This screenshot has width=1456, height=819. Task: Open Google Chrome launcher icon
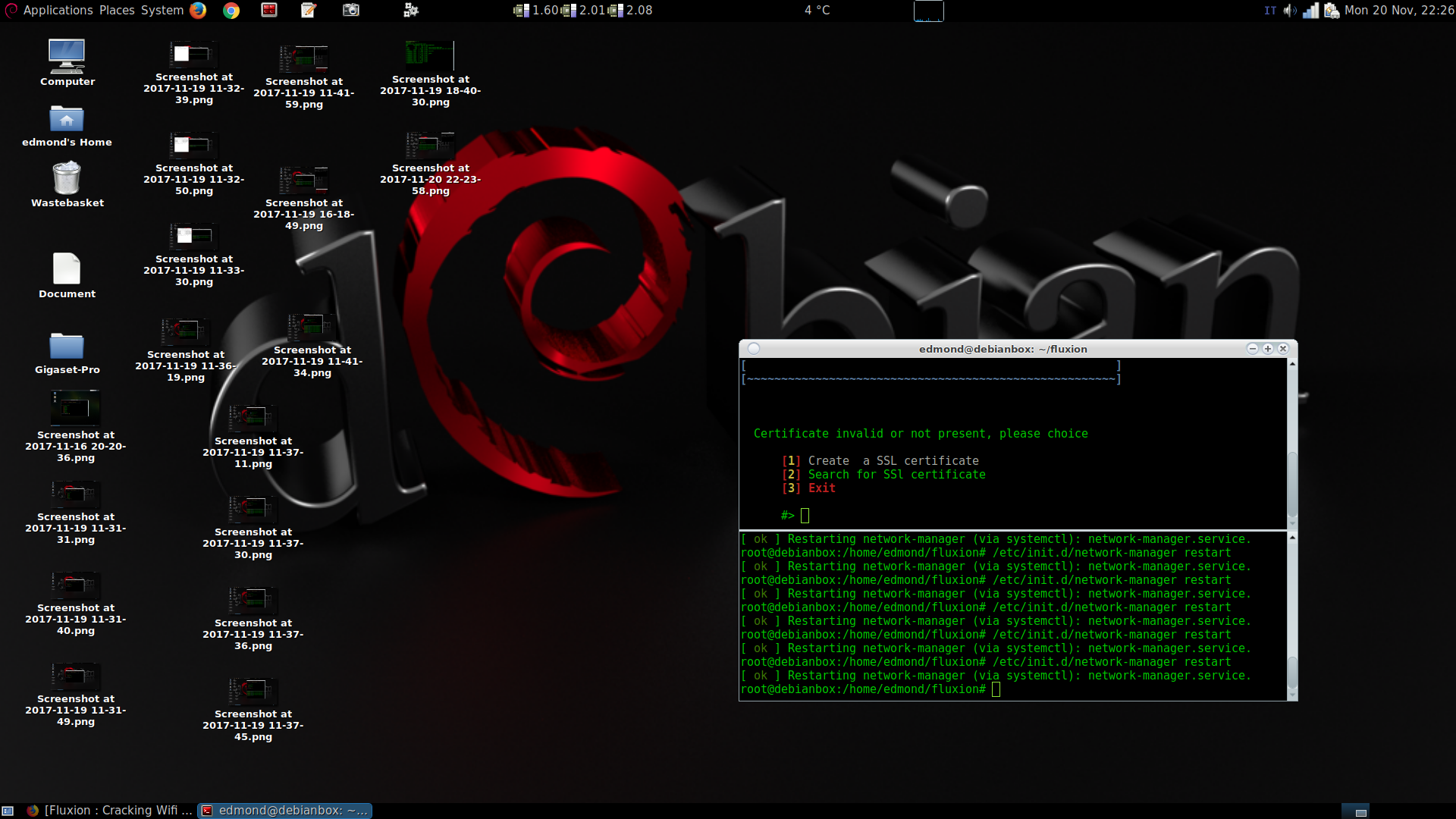coord(231,10)
